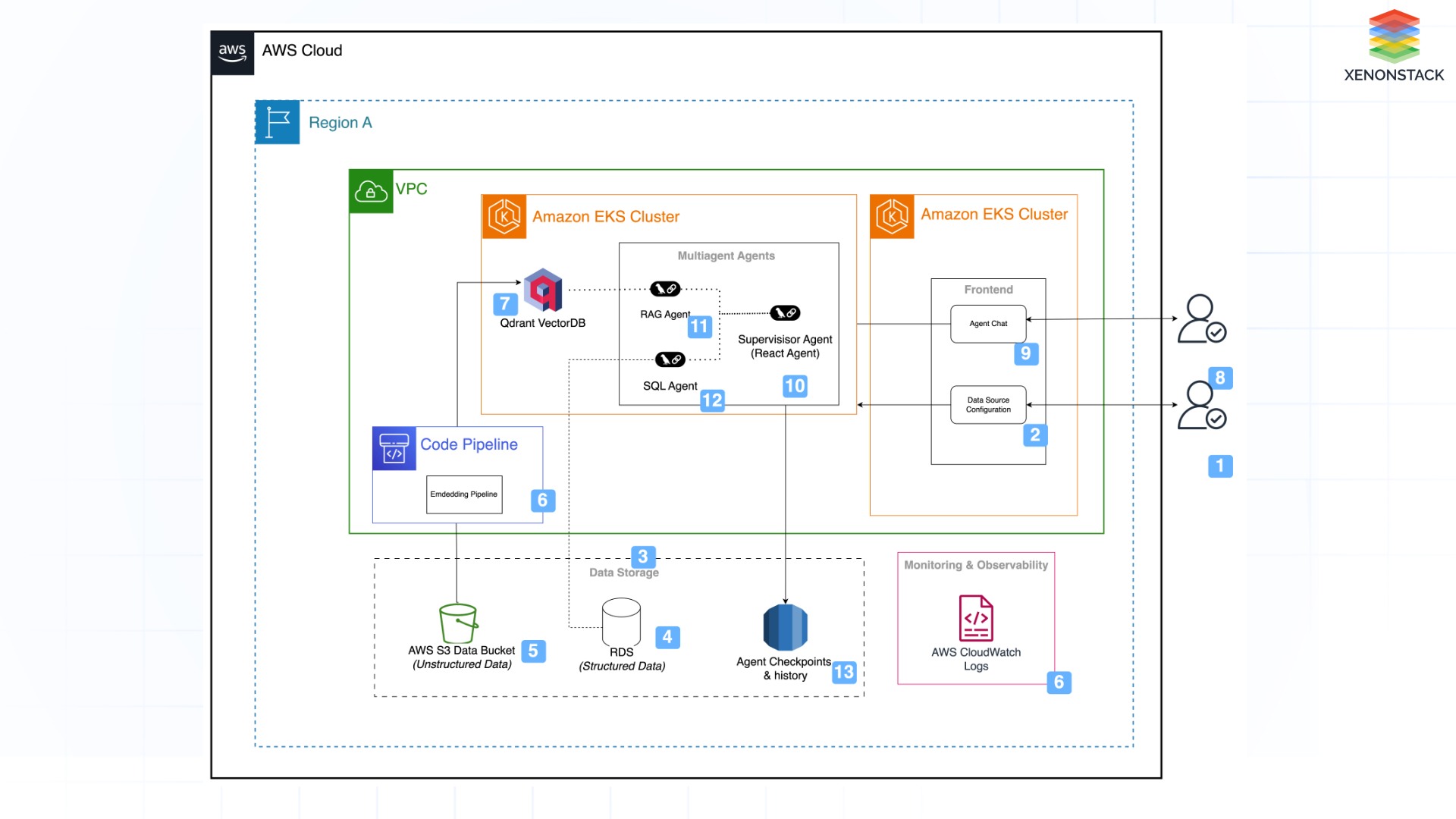Click the numbered badge 13 near checkpoints
Viewport: 1456px width, 819px height.
click(844, 672)
